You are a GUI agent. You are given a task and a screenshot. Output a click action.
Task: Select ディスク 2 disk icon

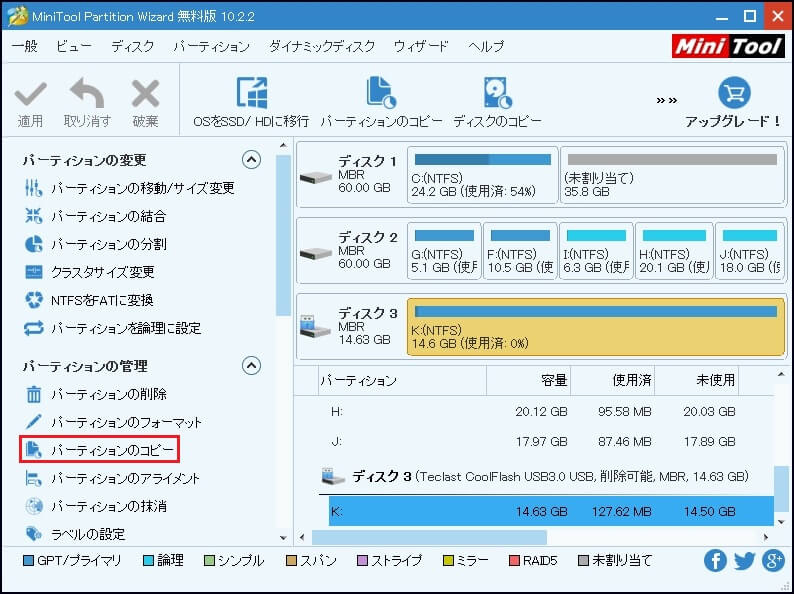tap(315, 253)
